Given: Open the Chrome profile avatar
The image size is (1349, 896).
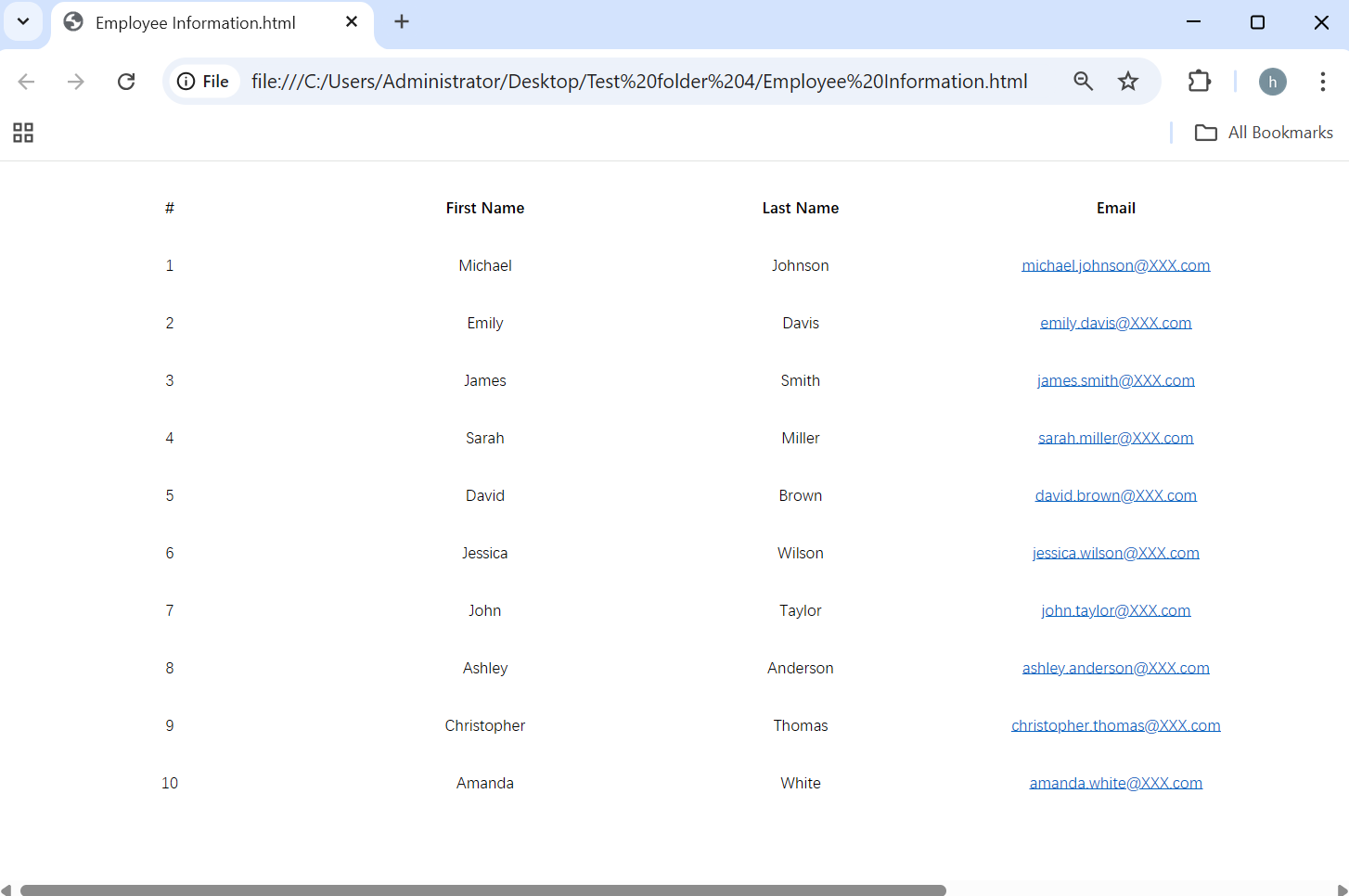Looking at the screenshot, I should coord(1272,82).
